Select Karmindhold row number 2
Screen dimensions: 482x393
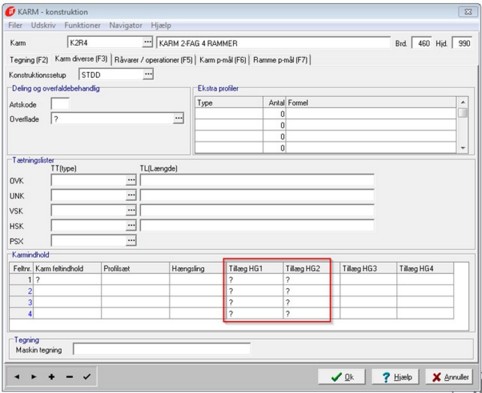(x=22, y=291)
